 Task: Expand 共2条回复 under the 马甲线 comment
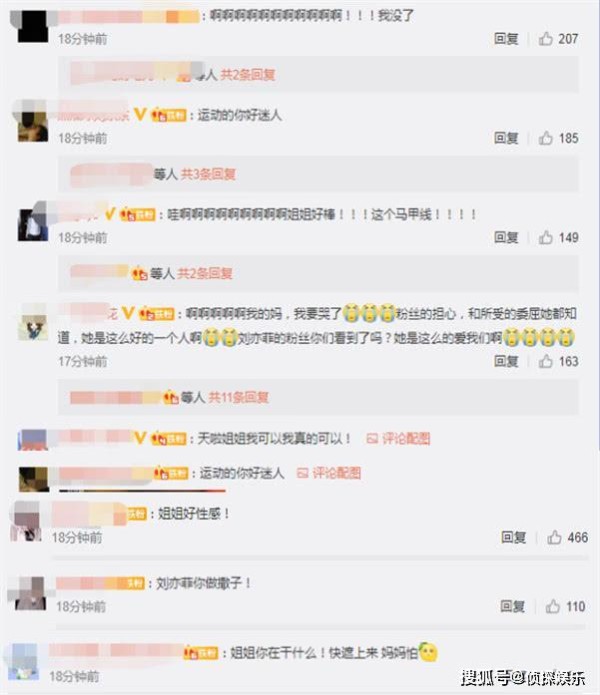pos(205,273)
